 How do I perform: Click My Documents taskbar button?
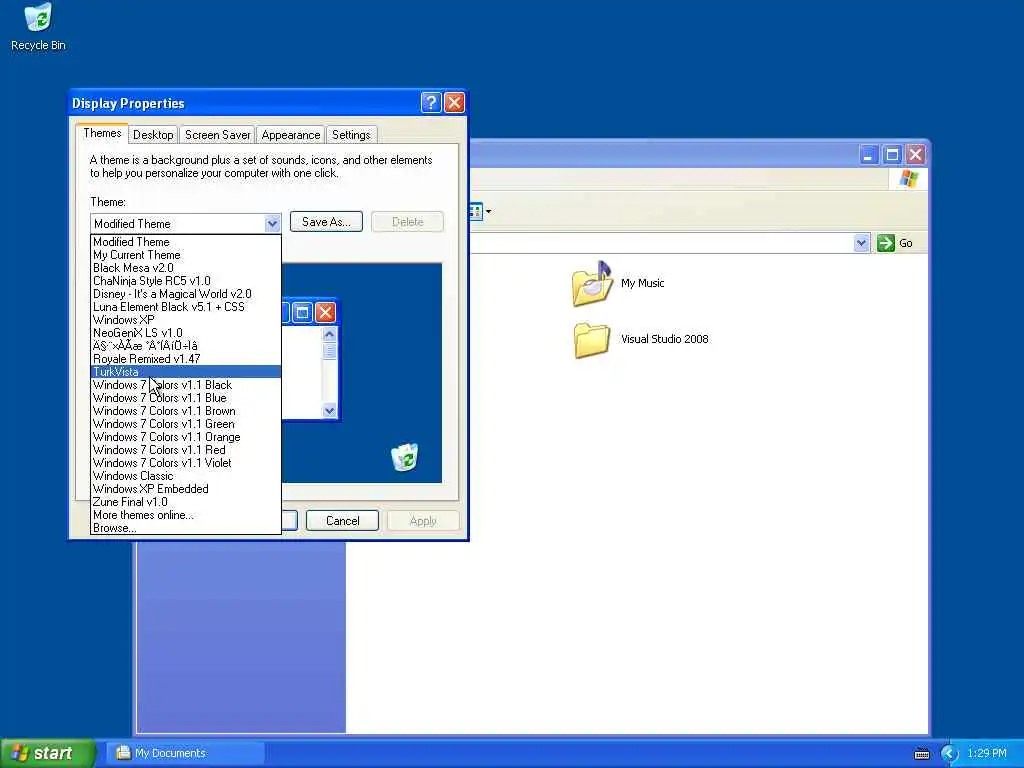[185, 753]
